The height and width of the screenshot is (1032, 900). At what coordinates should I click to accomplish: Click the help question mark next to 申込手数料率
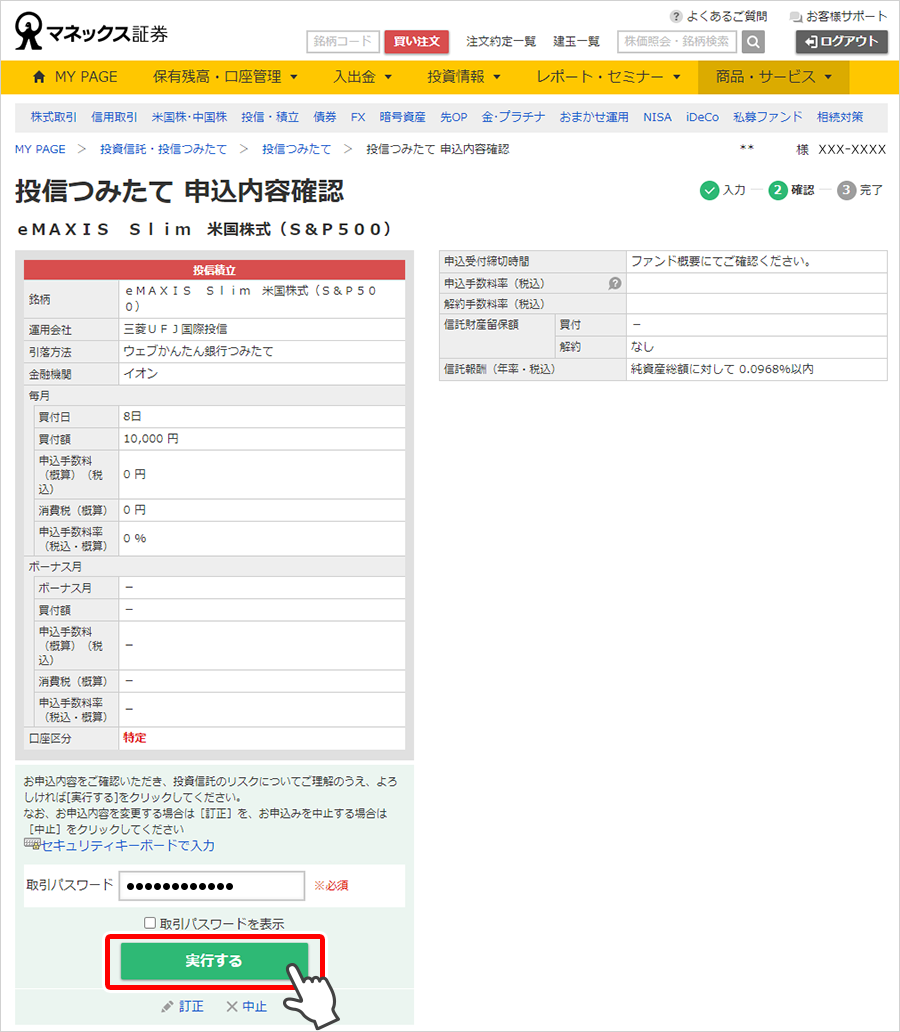point(614,284)
